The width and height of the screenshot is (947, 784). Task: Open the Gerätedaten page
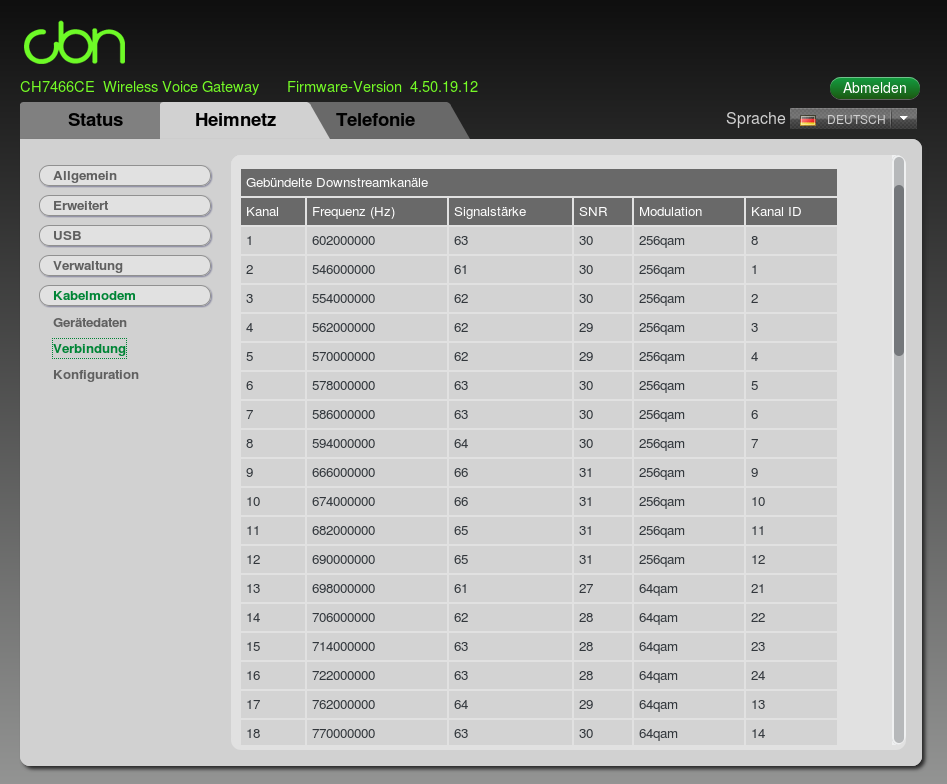click(x=89, y=322)
